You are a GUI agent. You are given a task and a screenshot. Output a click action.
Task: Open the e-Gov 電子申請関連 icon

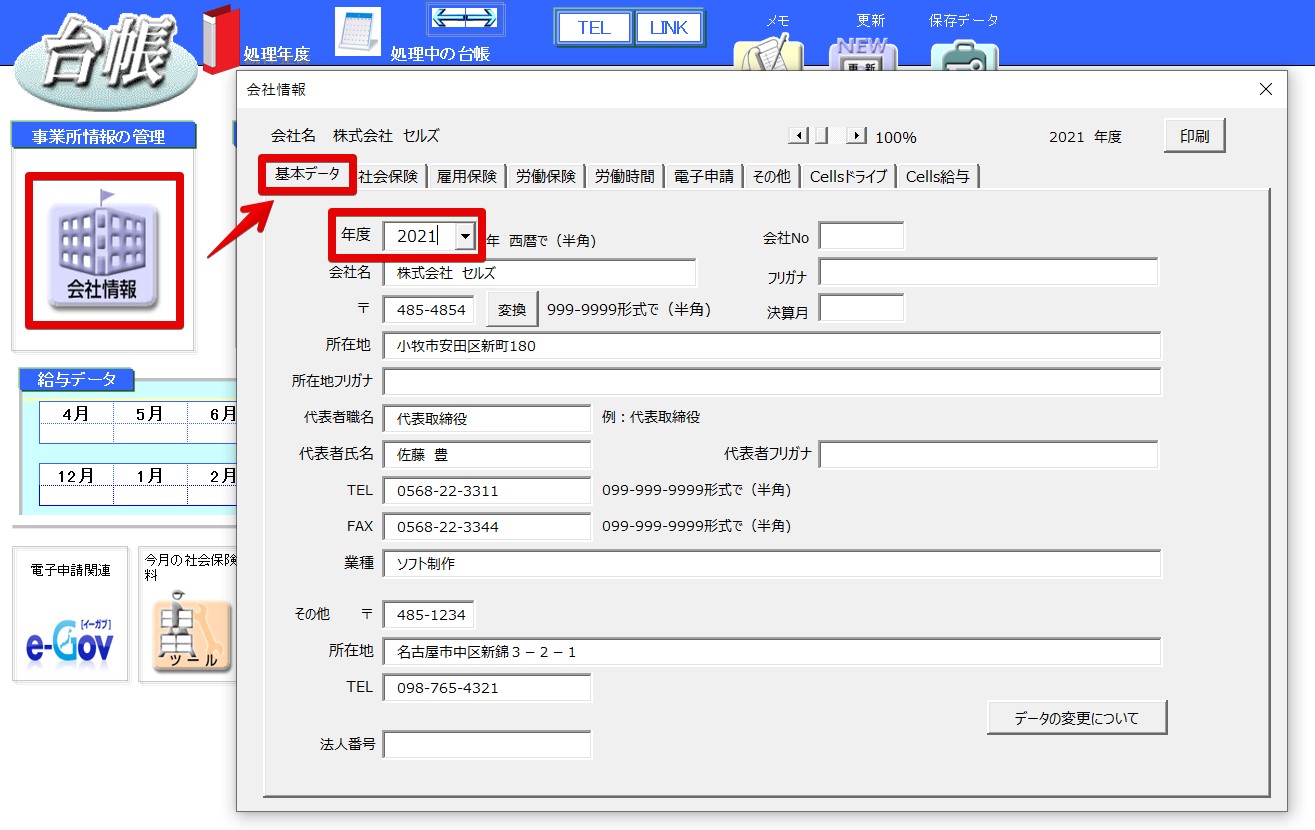[x=70, y=640]
